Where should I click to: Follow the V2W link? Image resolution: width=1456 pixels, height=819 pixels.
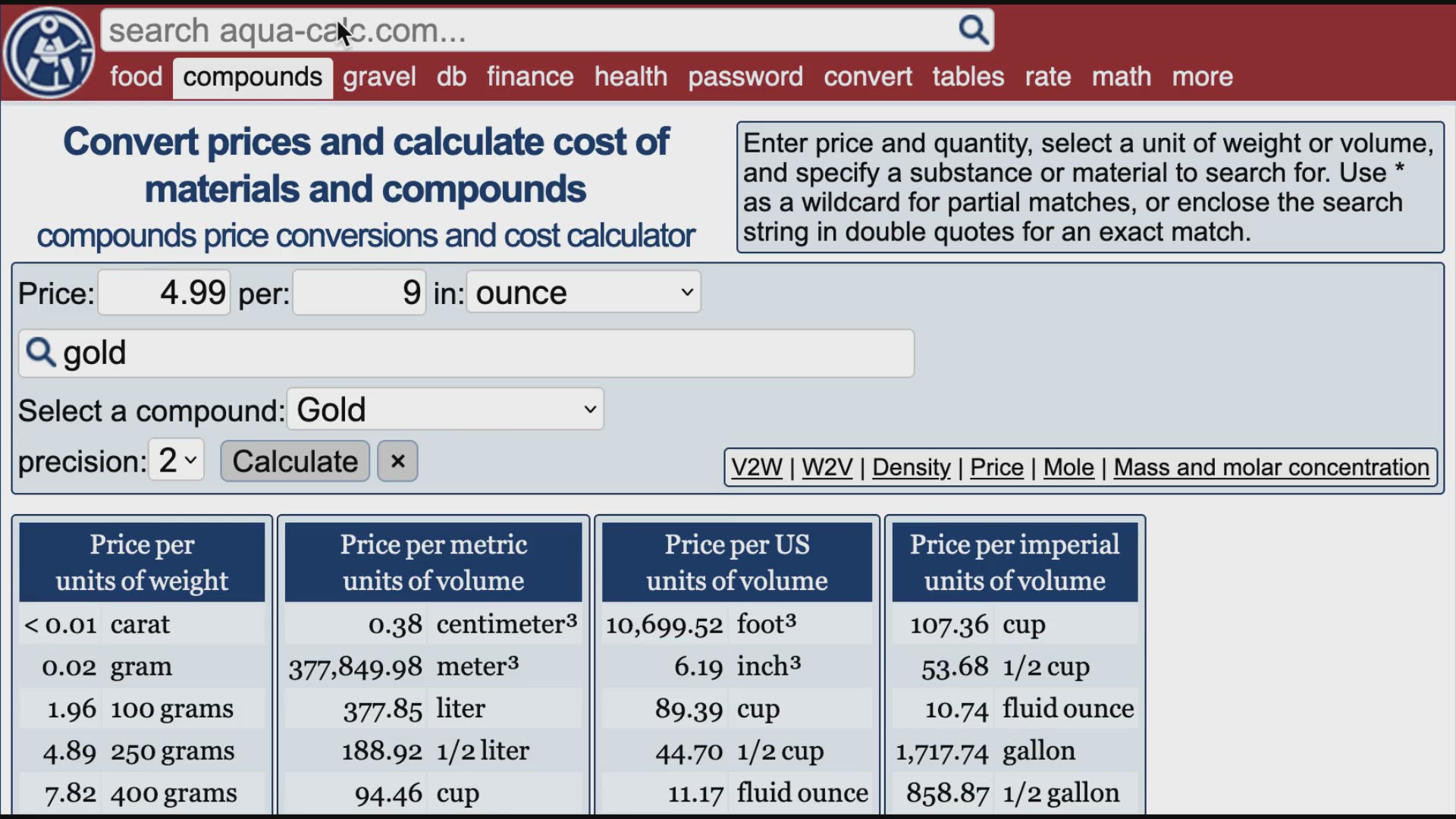pos(756,467)
